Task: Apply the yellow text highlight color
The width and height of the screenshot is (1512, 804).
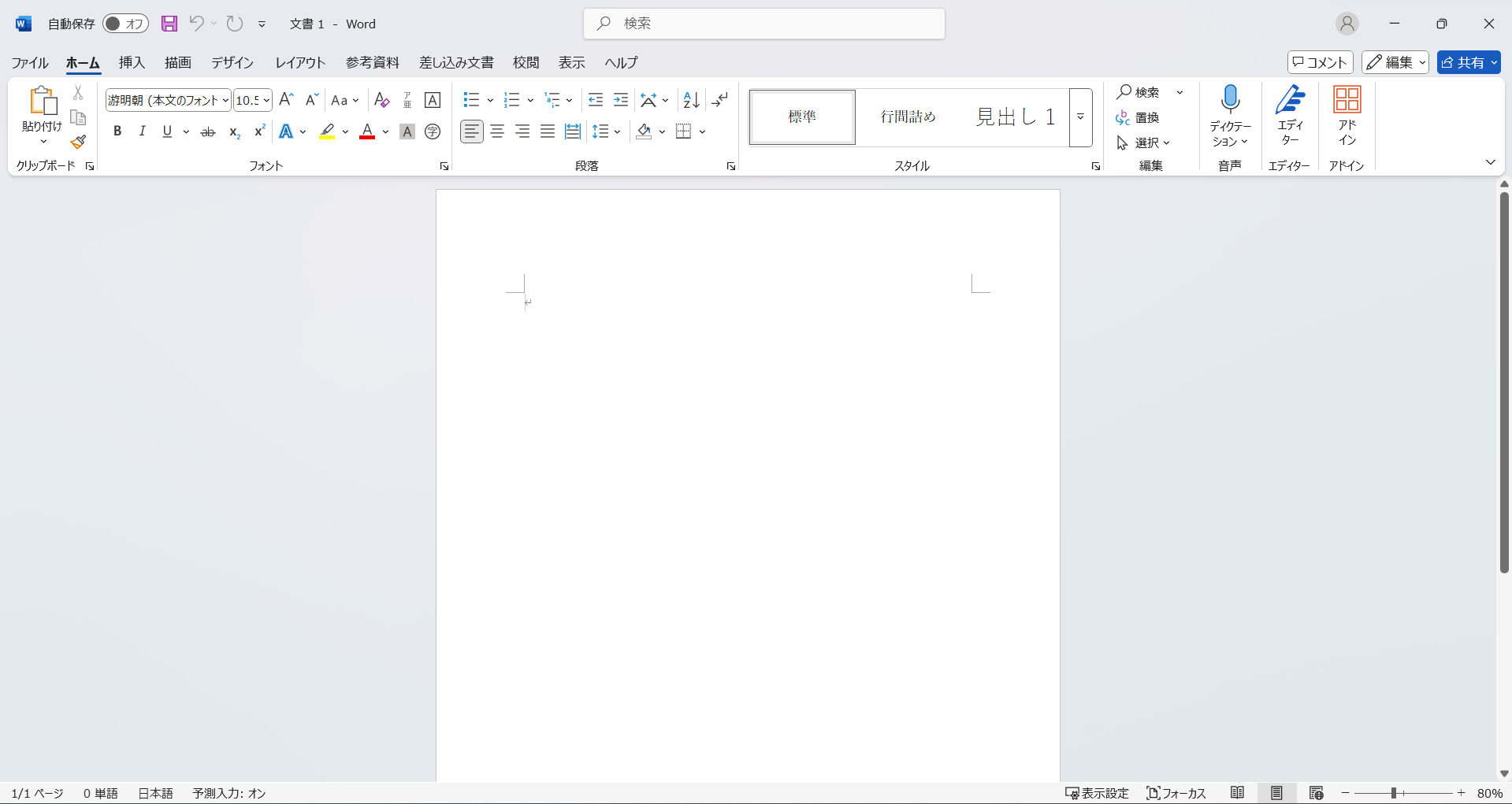Action: tap(327, 132)
